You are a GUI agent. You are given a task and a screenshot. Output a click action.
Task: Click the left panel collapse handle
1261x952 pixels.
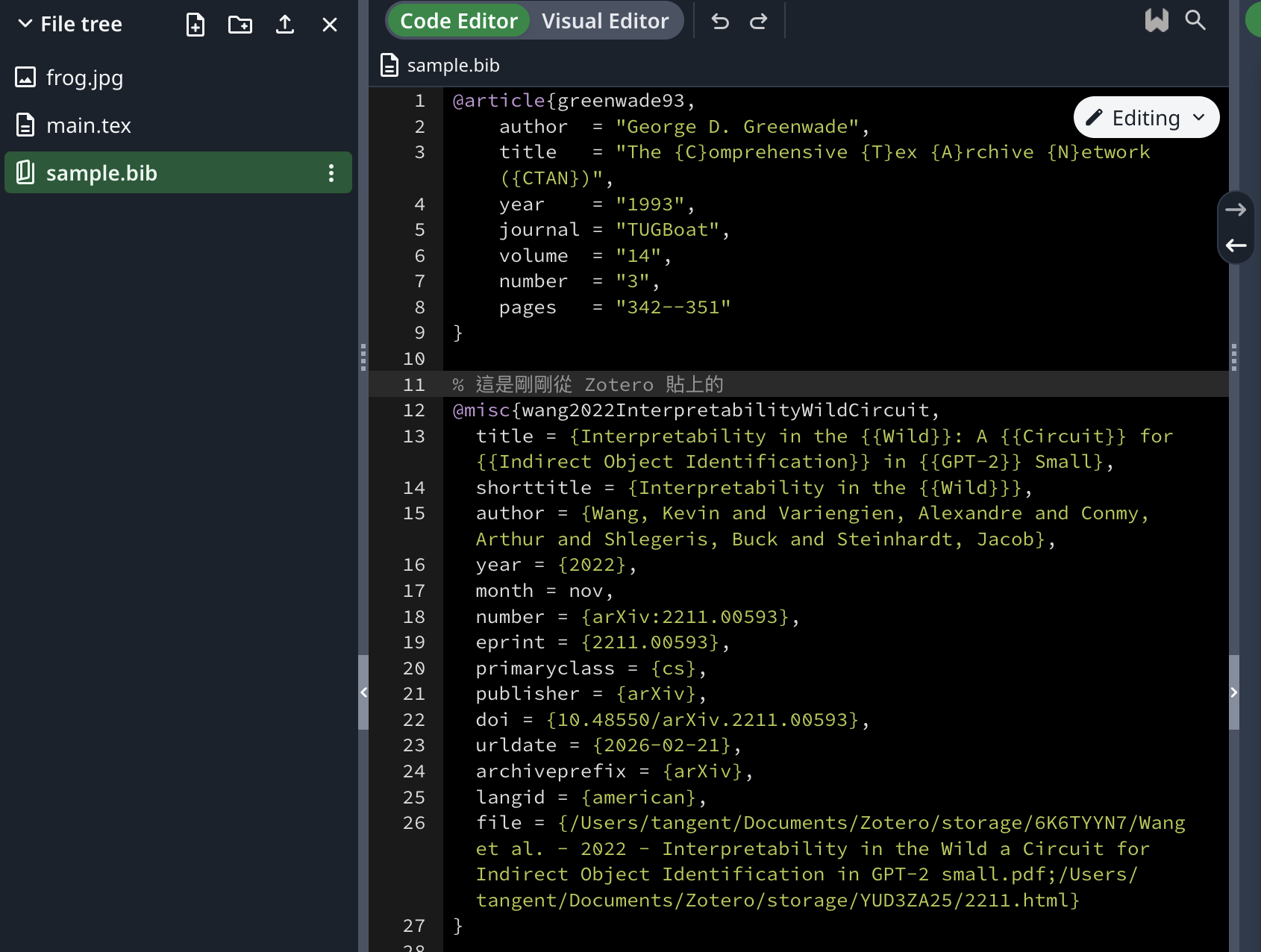click(x=363, y=692)
